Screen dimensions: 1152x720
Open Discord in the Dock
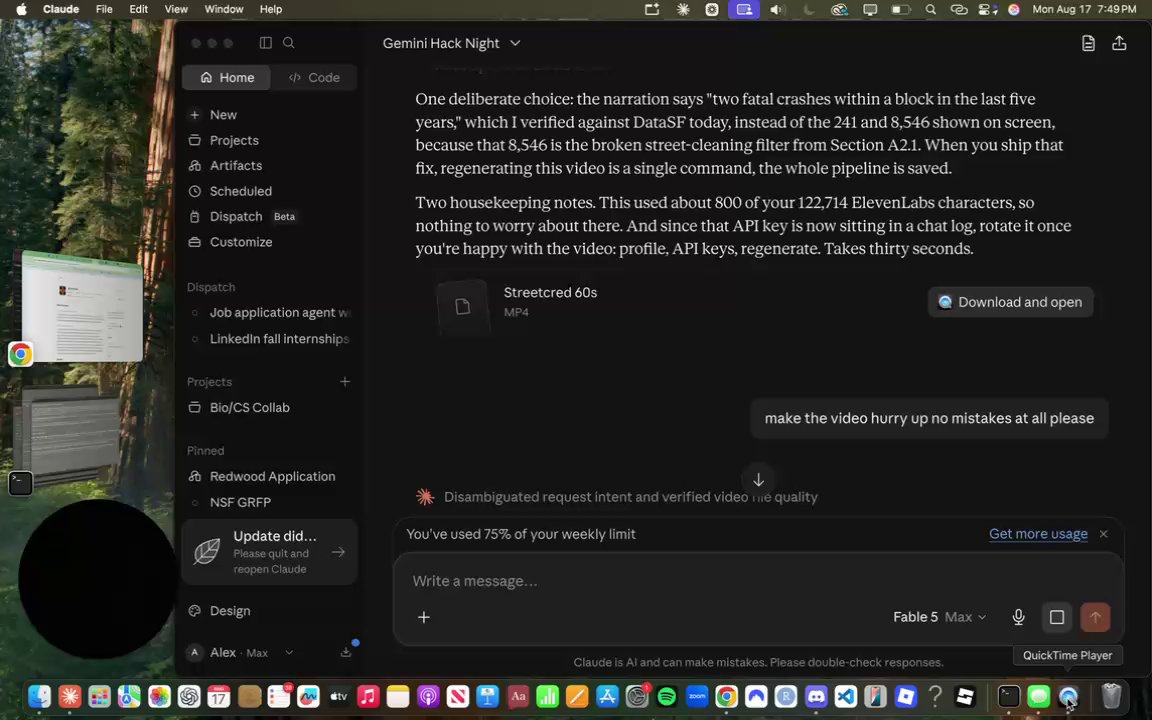(816, 696)
